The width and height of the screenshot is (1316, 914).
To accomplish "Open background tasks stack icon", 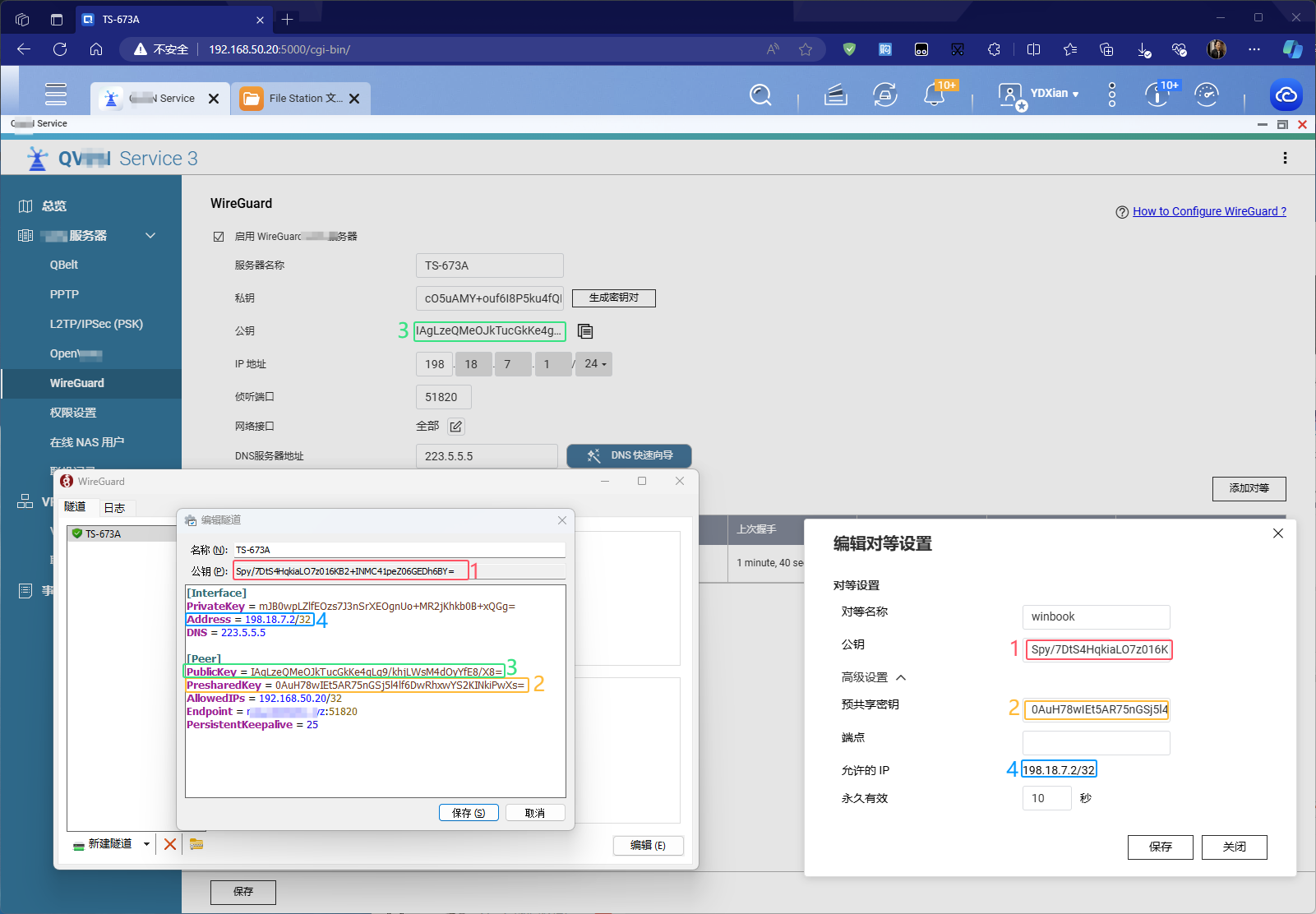I will (835, 95).
